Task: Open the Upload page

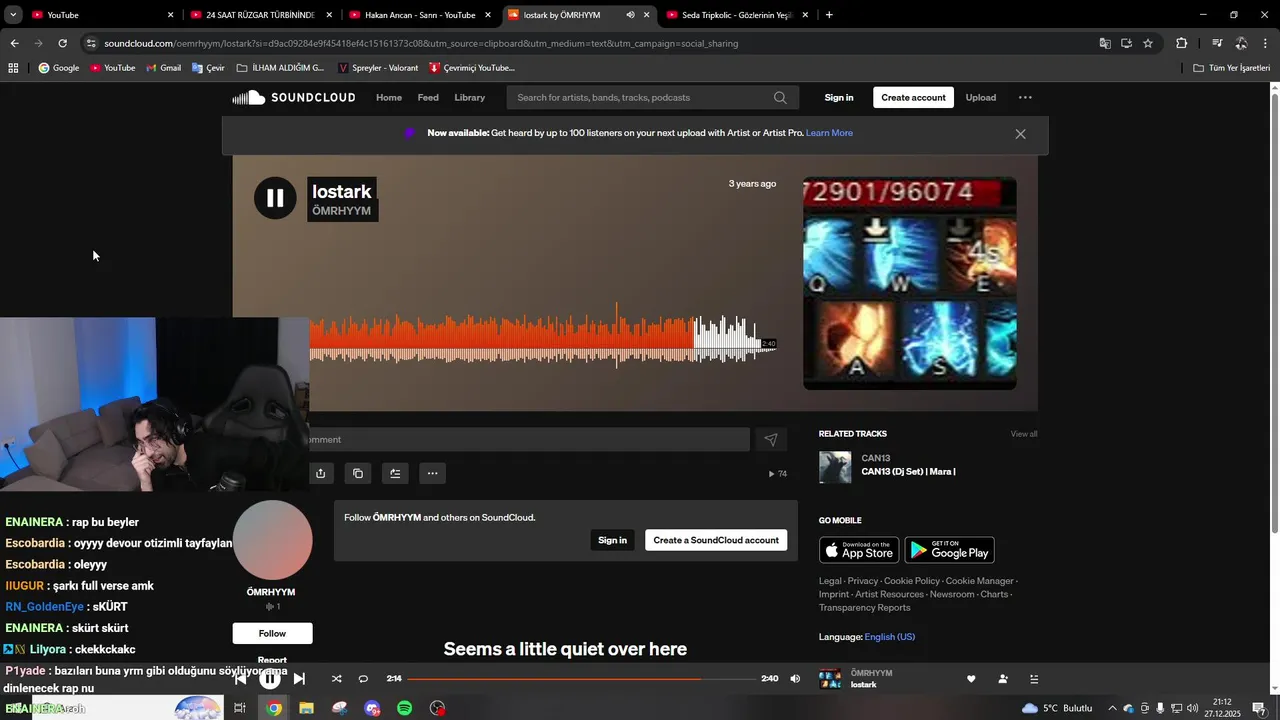Action: pyautogui.click(x=980, y=97)
